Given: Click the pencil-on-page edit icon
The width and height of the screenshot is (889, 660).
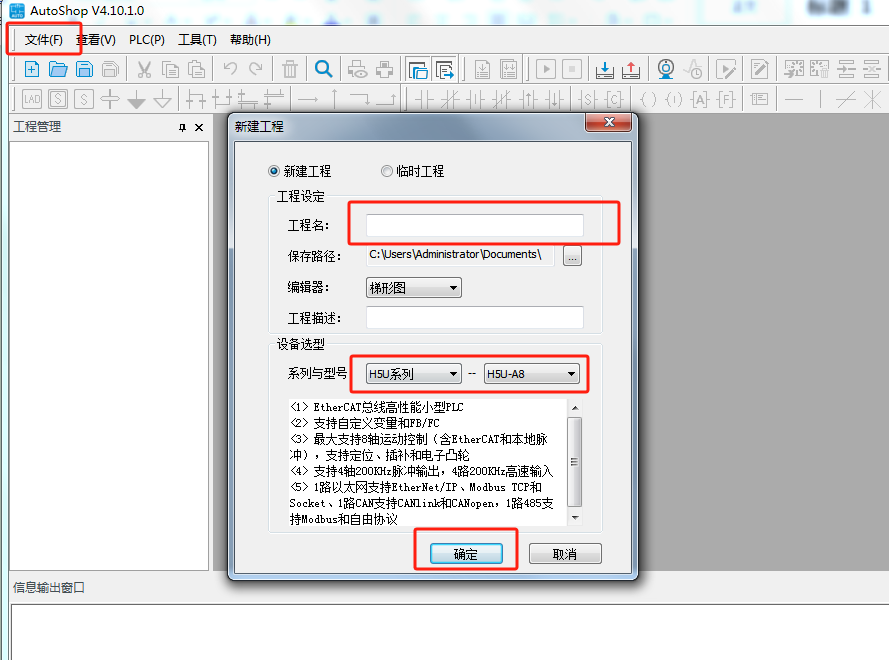Looking at the screenshot, I should coord(759,69).
